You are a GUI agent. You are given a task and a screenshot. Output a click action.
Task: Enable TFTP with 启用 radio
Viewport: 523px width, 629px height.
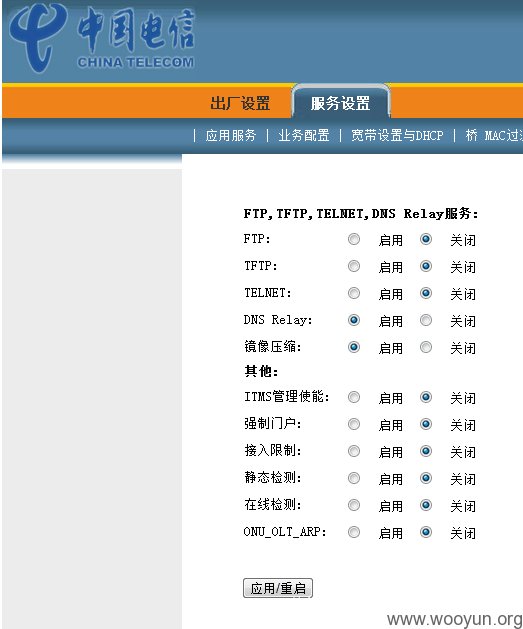[354, 266]
